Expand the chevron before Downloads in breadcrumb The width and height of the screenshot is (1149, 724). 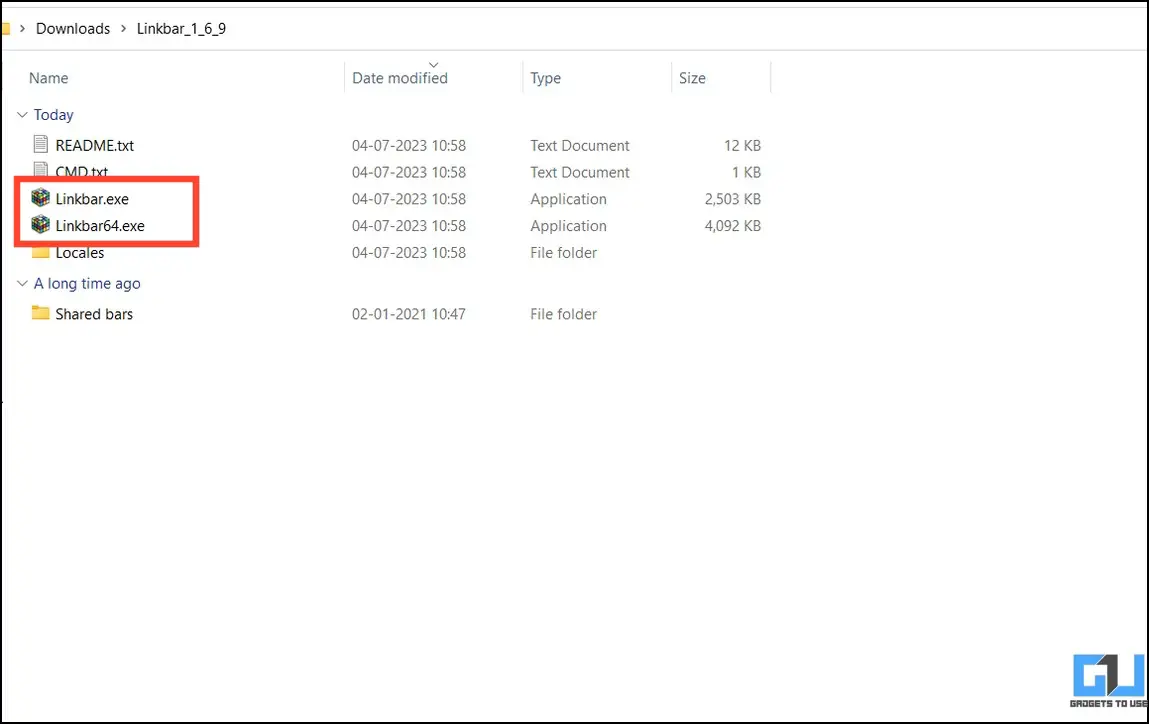pyautogui.click(x=22, y=29)
